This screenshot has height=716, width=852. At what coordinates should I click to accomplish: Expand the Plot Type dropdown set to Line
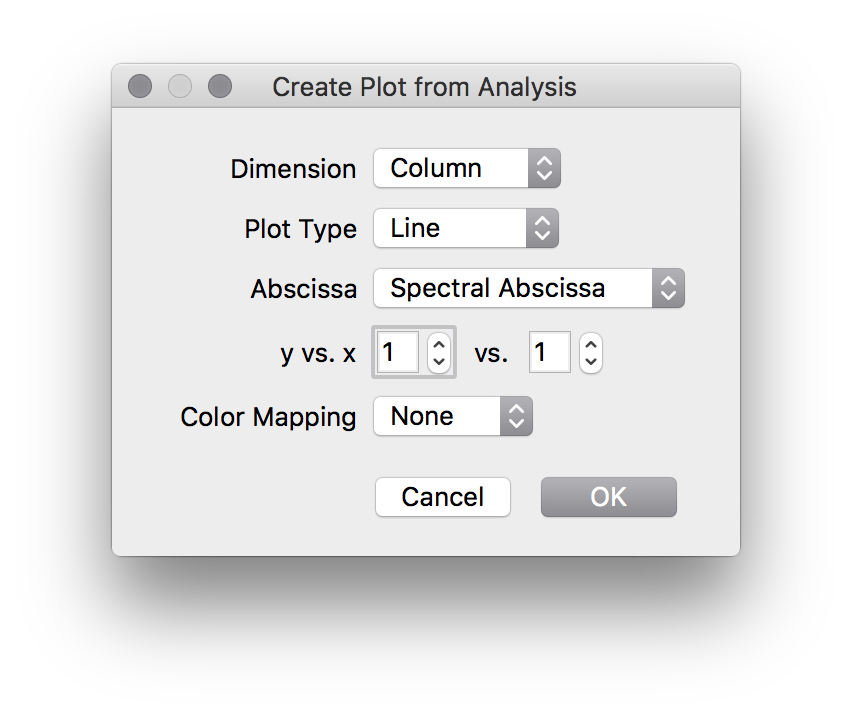tap(465, 228)
